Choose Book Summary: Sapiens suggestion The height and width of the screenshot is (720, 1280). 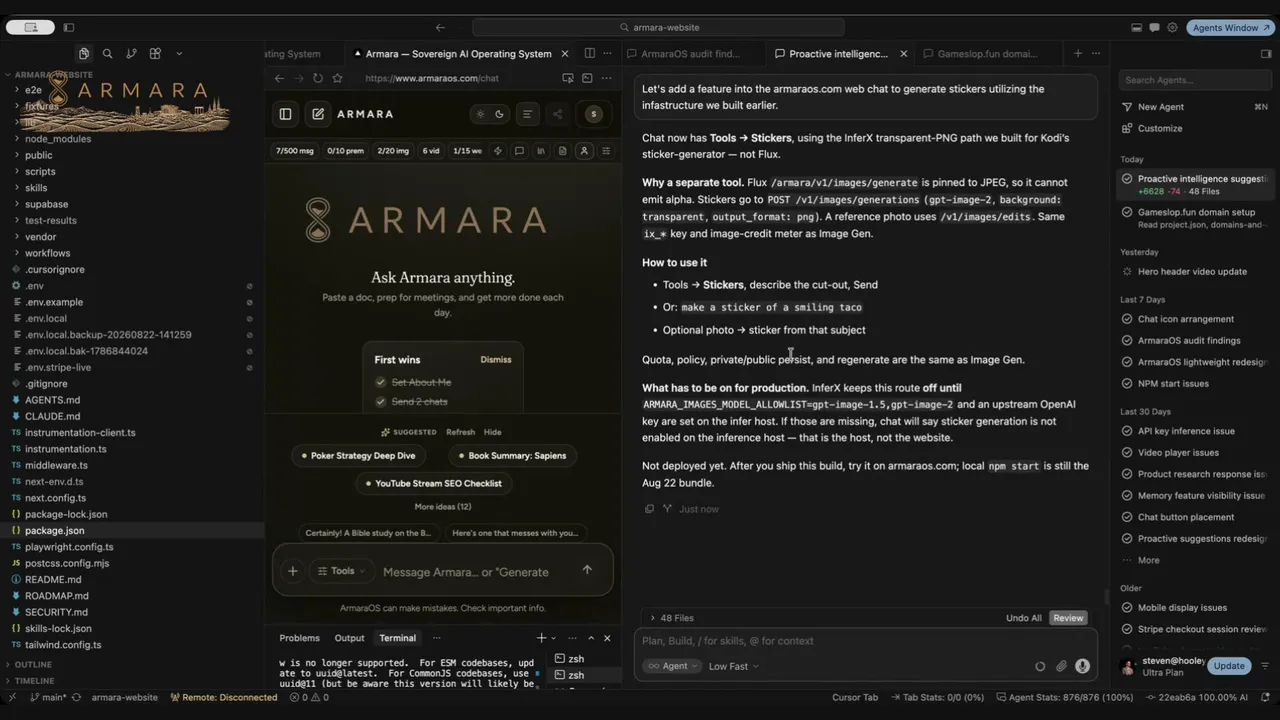(511, 456)
